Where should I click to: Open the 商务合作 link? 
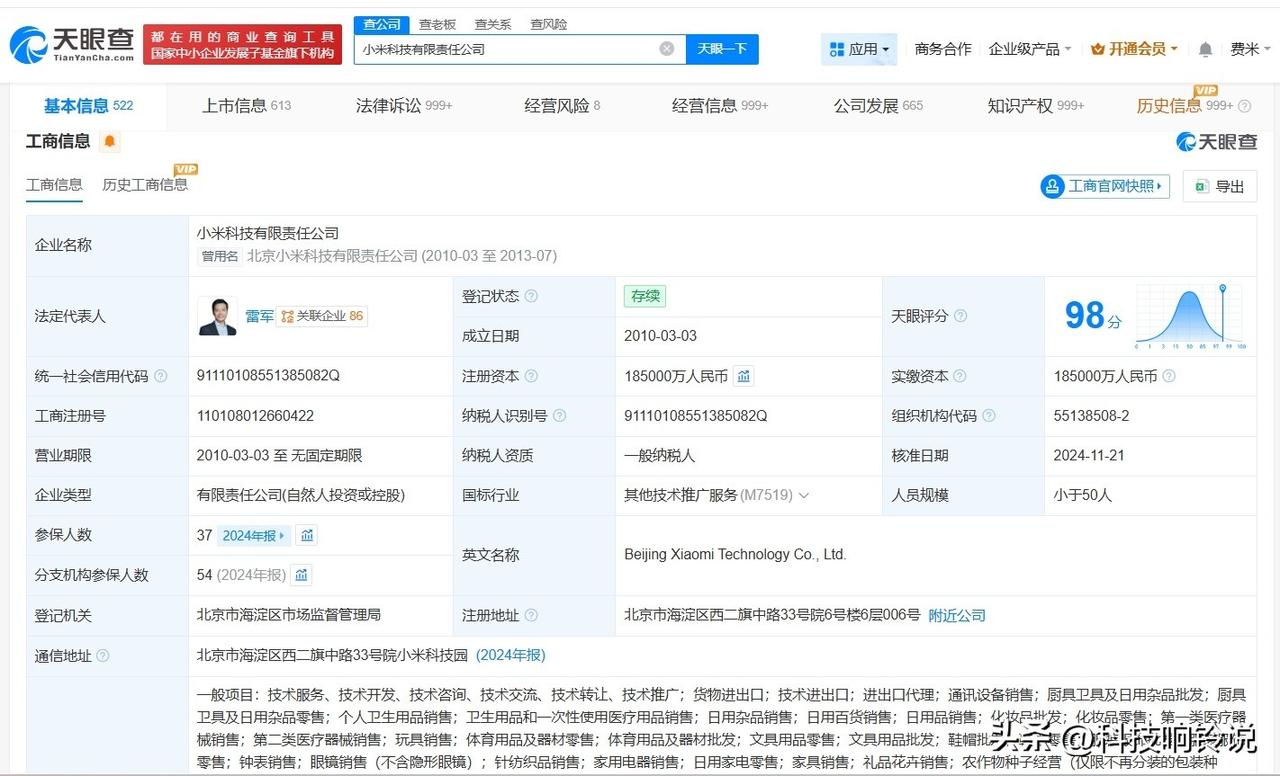point(943,49)
